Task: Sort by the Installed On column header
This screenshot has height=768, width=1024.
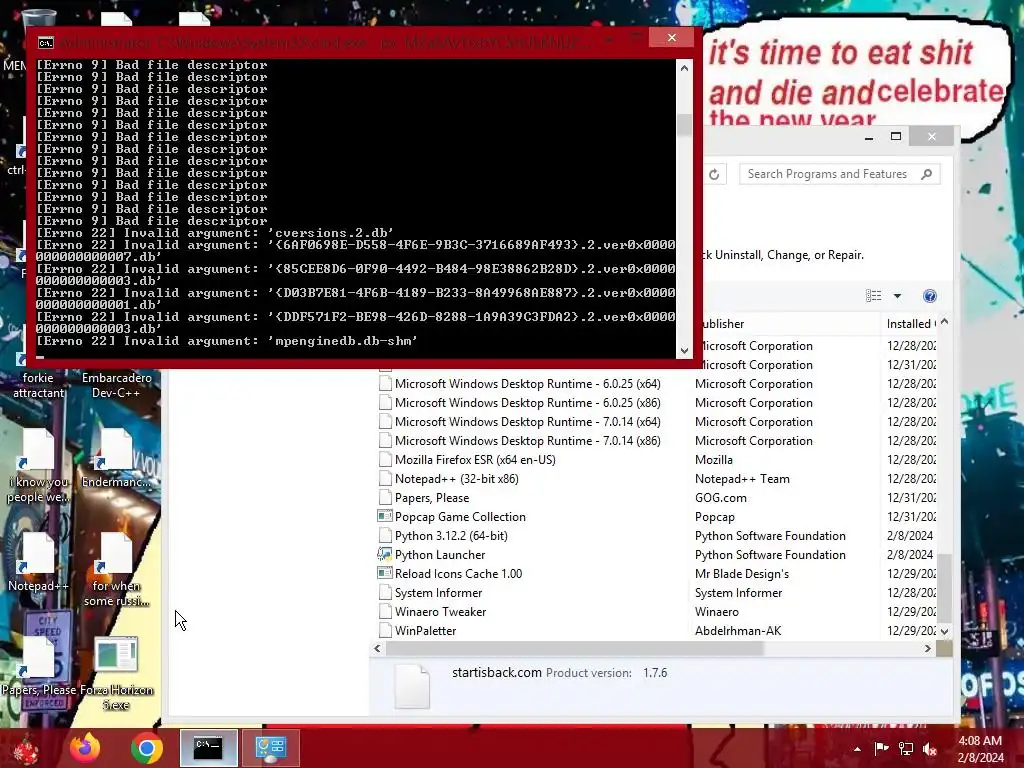Action: [910, 324]
